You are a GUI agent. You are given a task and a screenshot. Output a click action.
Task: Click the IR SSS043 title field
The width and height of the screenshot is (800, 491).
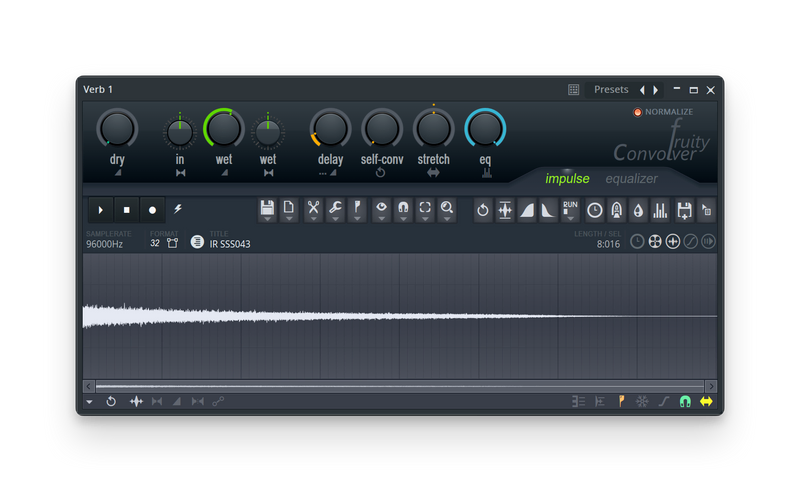230,244
